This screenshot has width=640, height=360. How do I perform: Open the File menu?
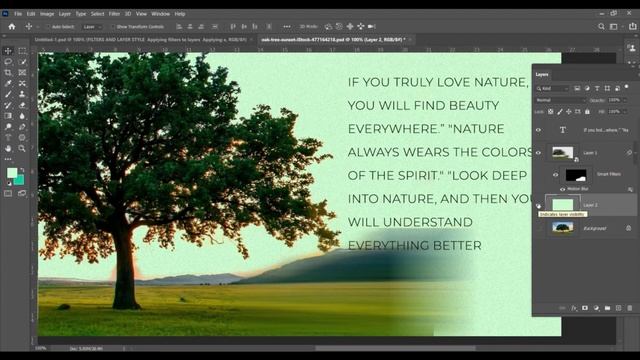[x=18, y=14]
